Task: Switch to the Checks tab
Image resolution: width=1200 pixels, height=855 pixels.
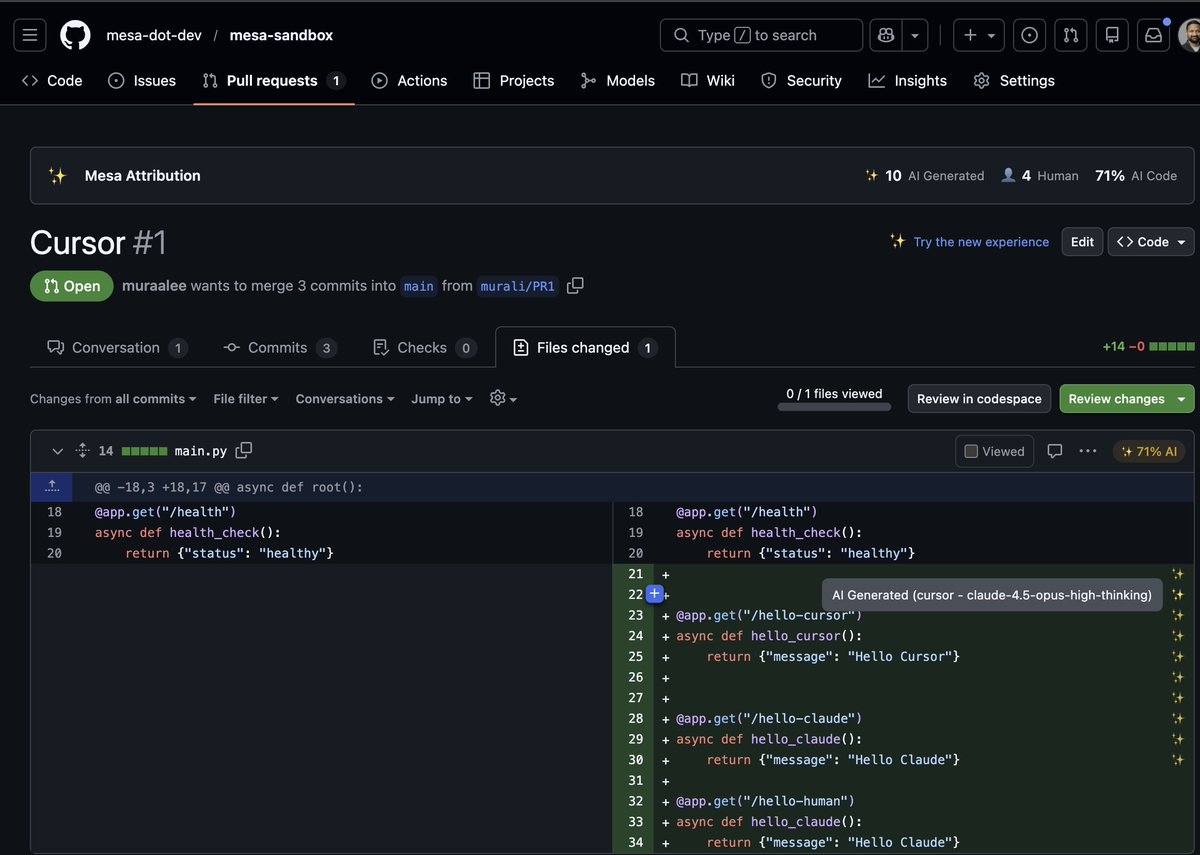Action: pos(423,348)
